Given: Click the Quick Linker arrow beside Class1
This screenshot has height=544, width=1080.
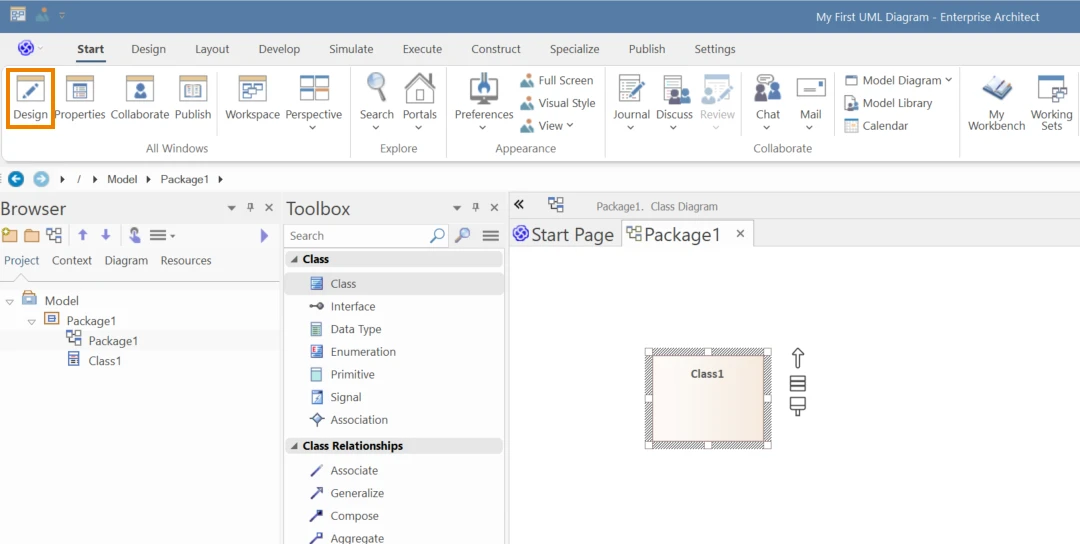Looking at the screenshot, I should [x=798, y=358].
